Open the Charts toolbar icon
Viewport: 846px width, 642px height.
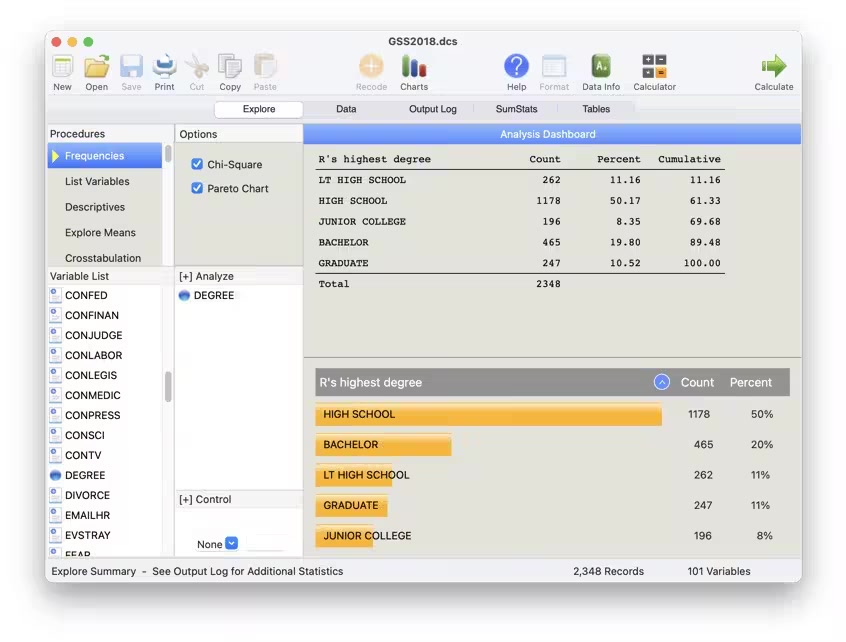point(414,67)
